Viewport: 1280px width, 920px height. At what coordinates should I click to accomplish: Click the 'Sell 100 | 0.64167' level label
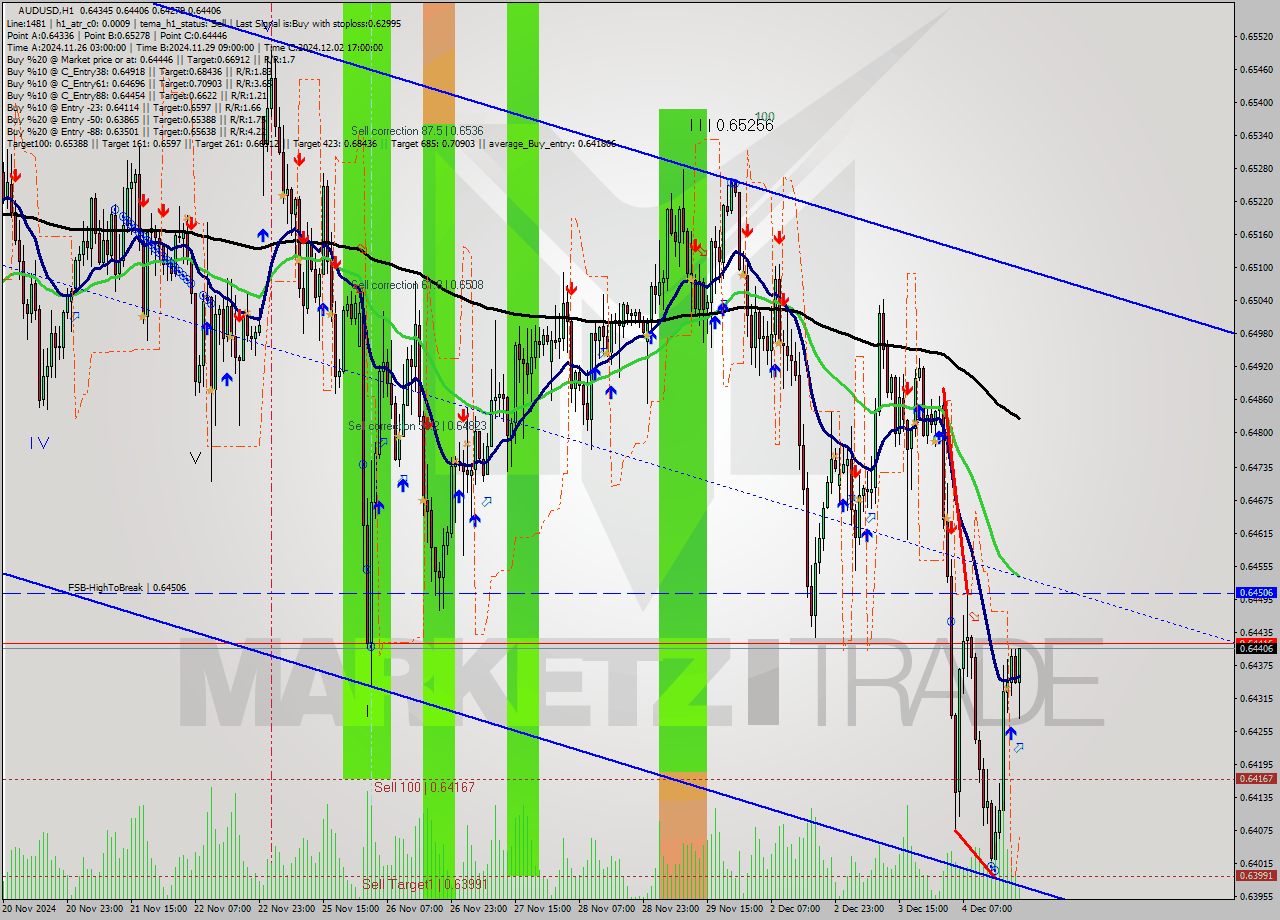click(x=424, y=787)
